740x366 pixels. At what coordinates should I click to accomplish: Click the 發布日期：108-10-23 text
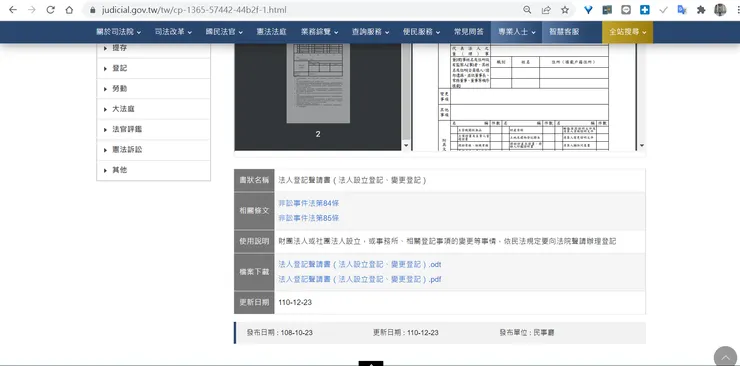point(279,333)
